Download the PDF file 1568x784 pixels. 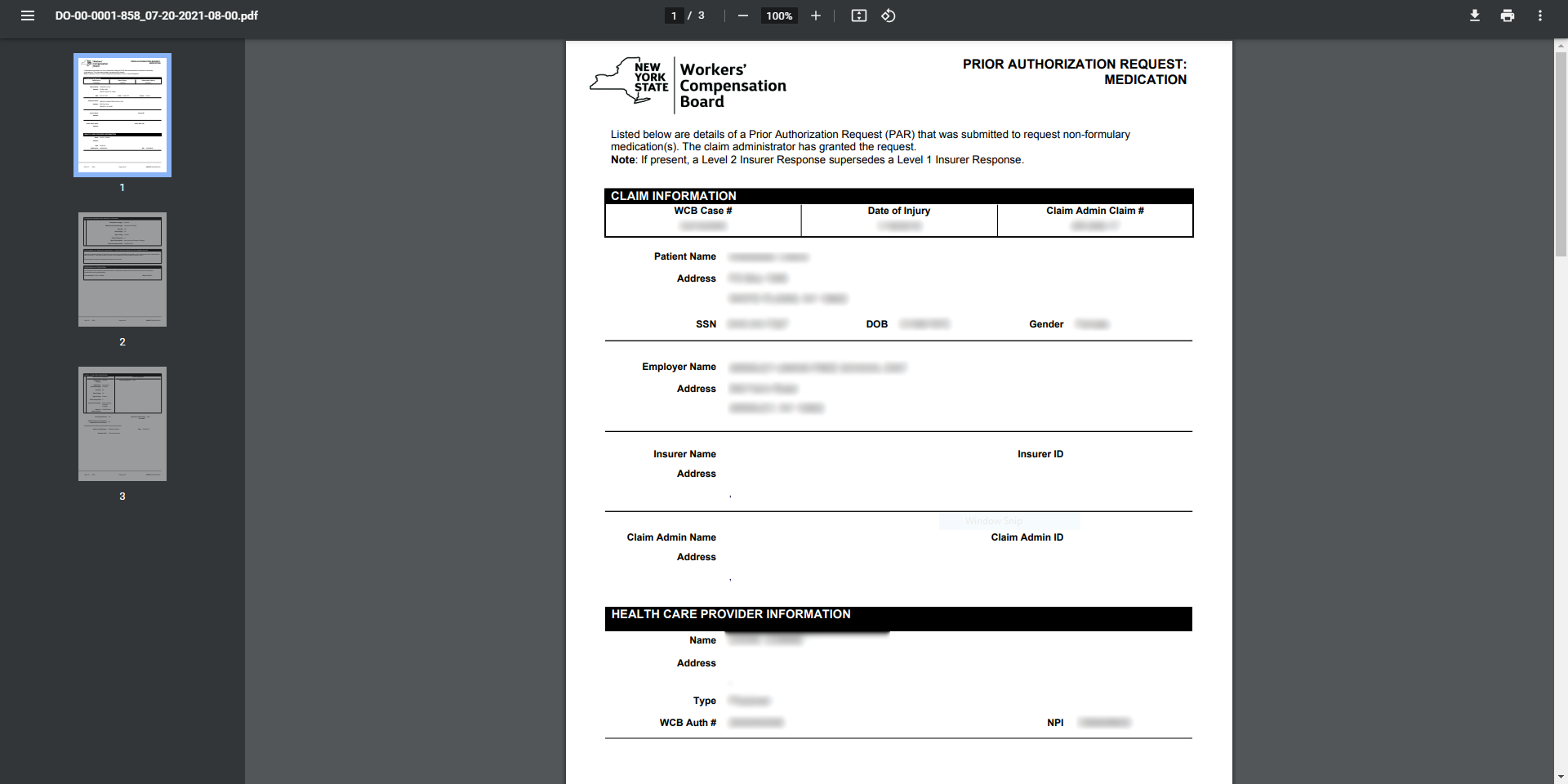[x=1474, y=16]
